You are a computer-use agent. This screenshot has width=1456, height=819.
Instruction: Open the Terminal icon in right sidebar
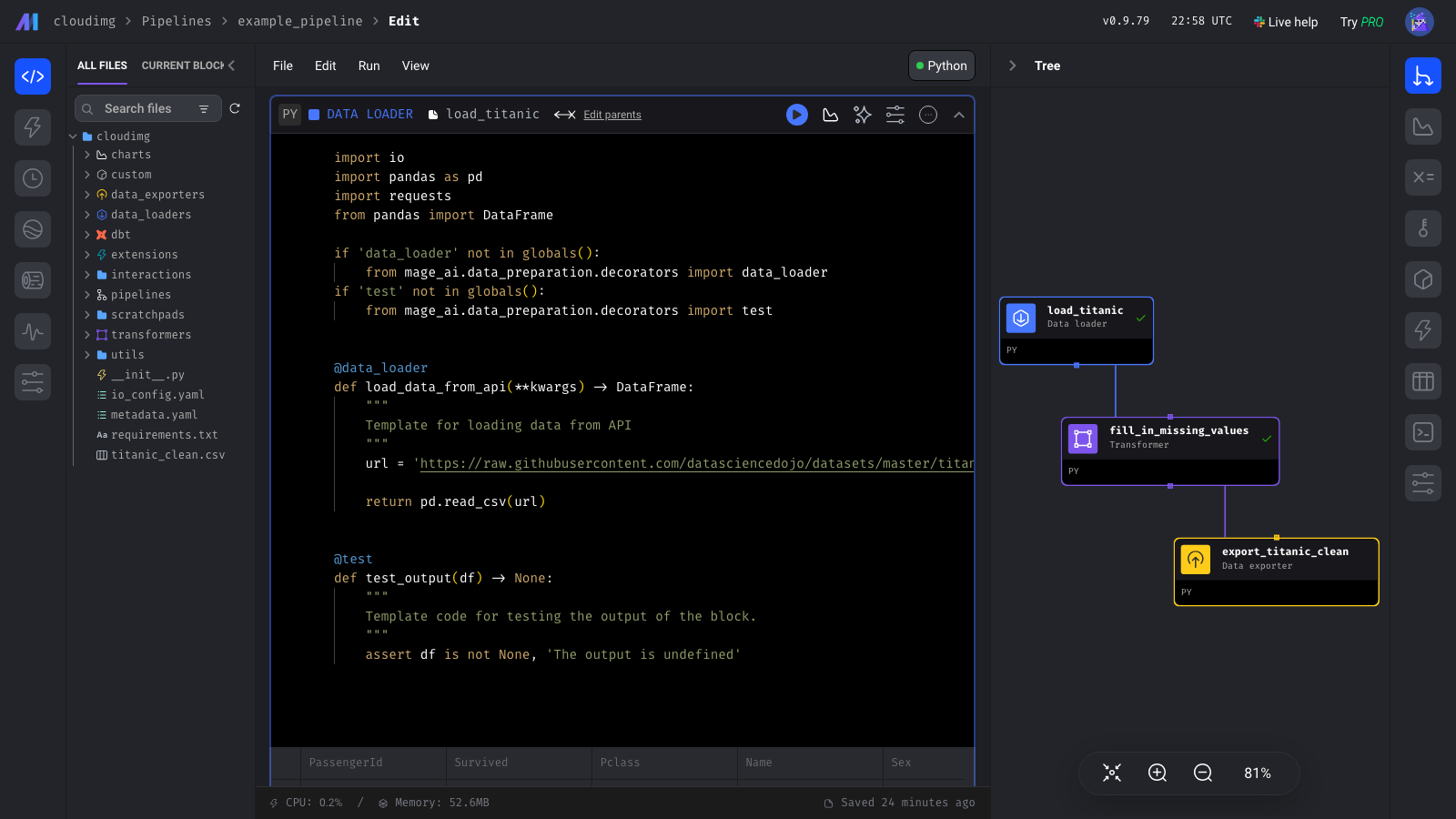(1423, 432)
